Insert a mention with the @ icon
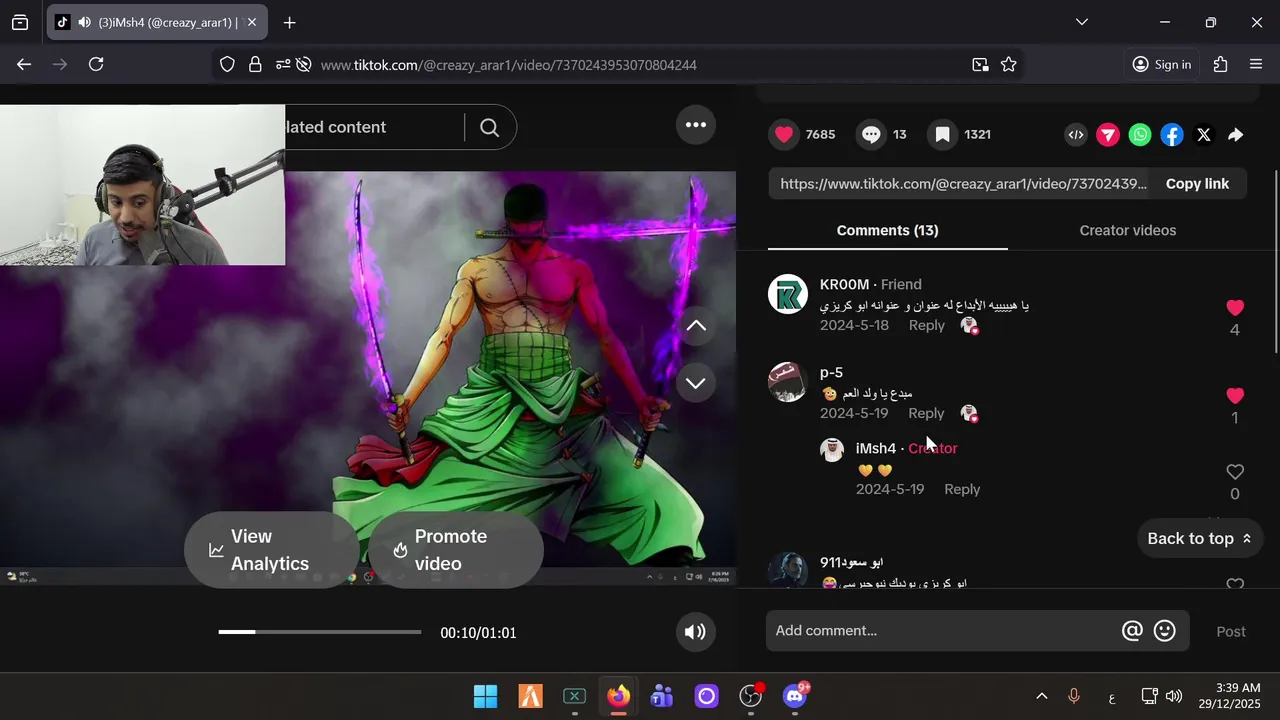The width and height of the screenshot is (1280, 720). [x=1132, y=631]
